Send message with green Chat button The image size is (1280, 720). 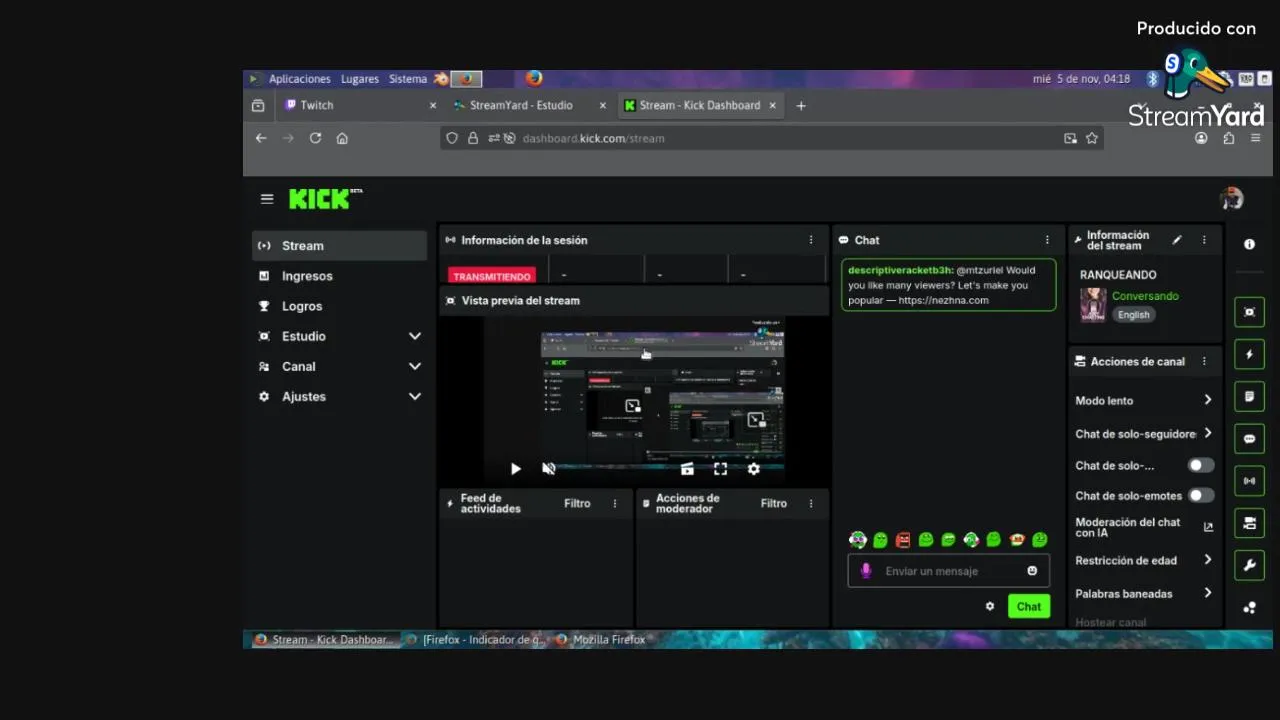tap(1029, 606)
